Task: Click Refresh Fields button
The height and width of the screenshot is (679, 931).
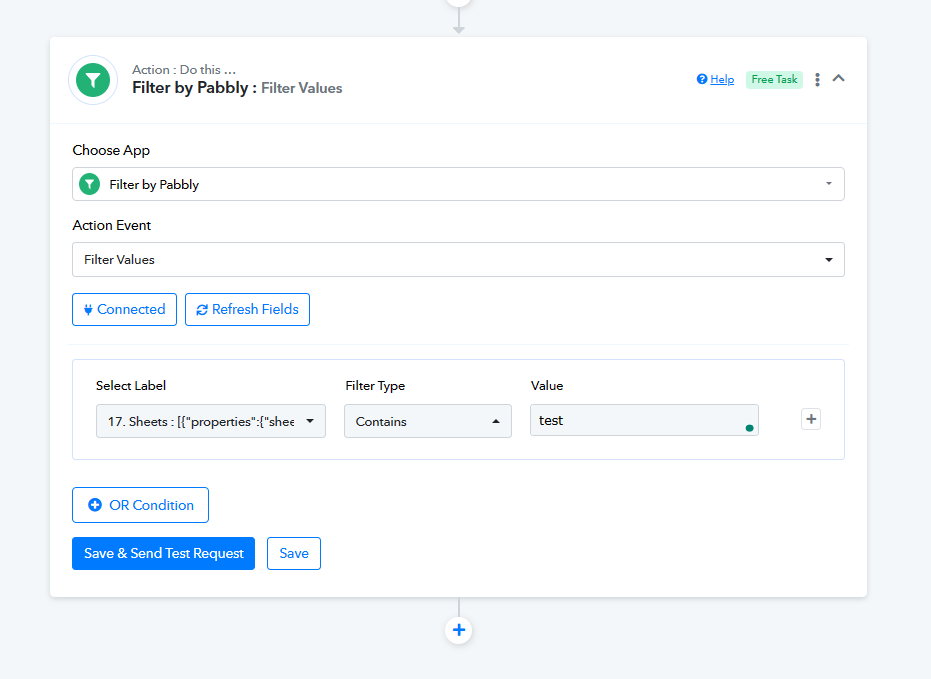Action: tap(247, 309)
